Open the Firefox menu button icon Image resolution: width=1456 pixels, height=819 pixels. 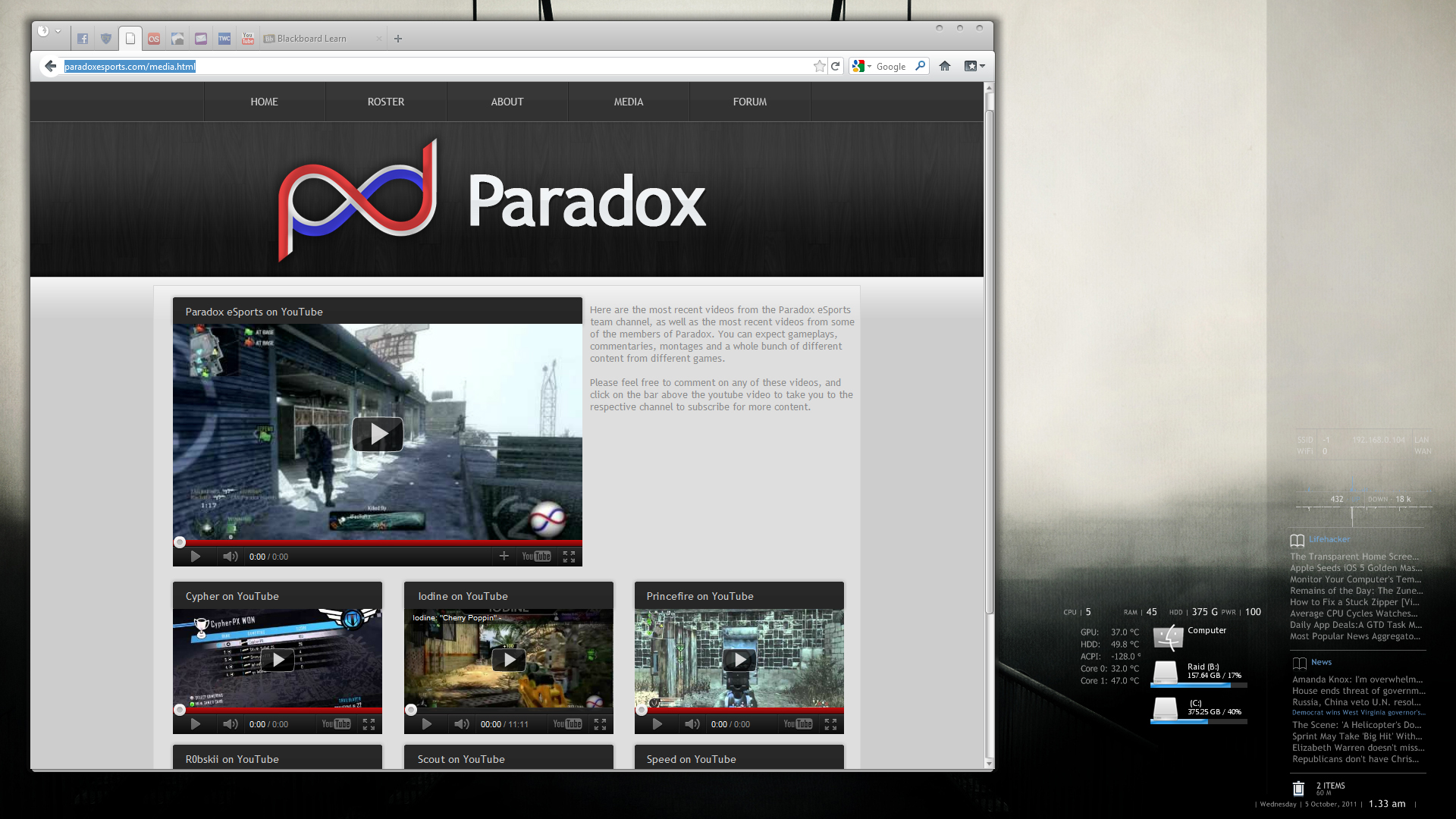click(x=43, y=31)
